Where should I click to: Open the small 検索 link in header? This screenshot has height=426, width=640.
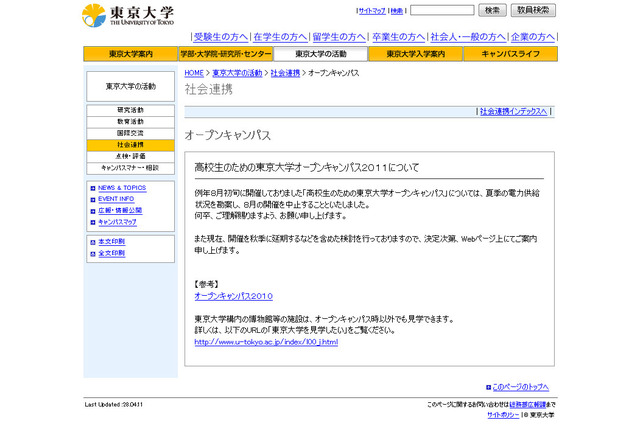397,11
